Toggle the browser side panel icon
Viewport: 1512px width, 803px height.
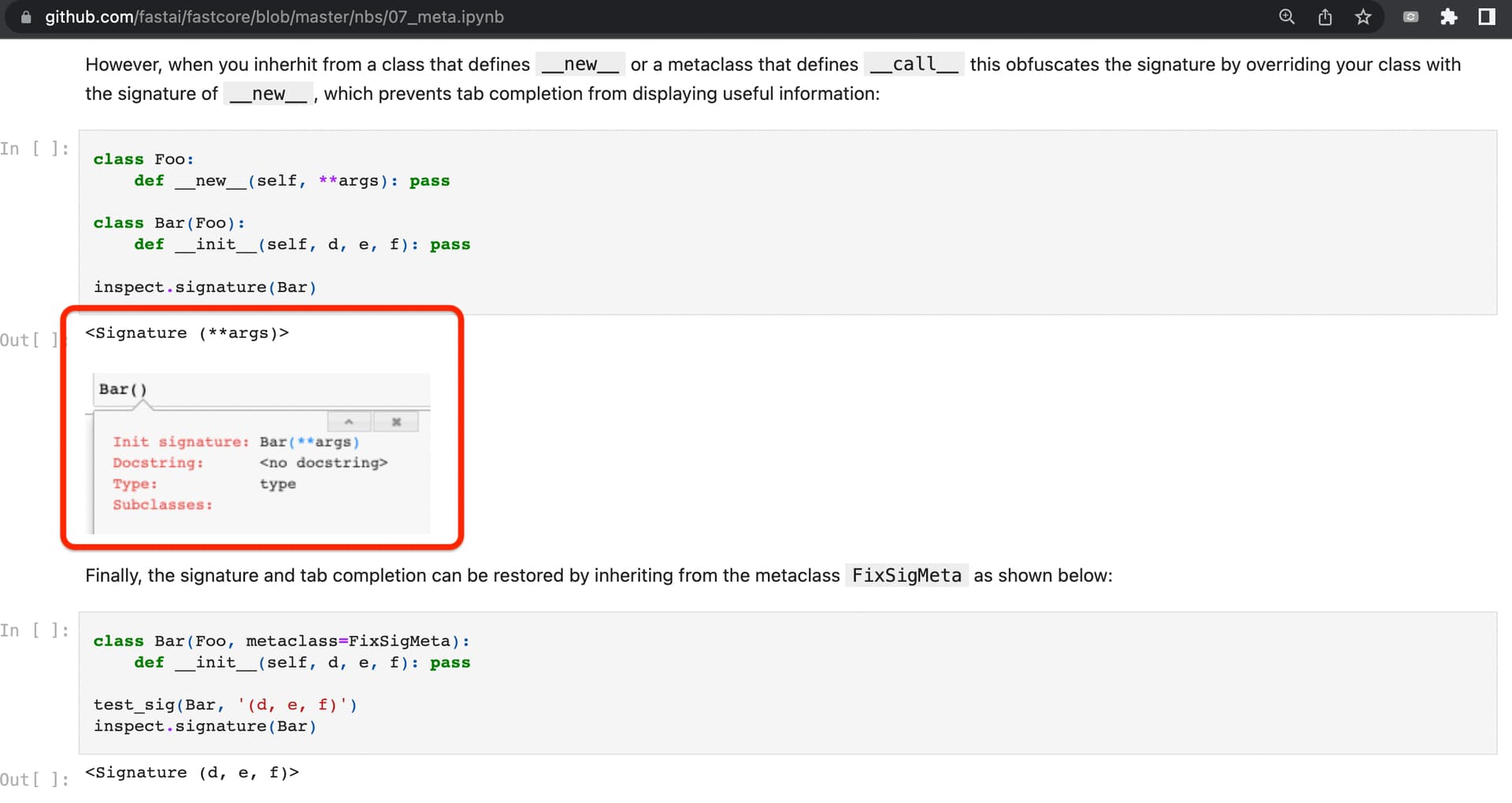click(1487, 17)
